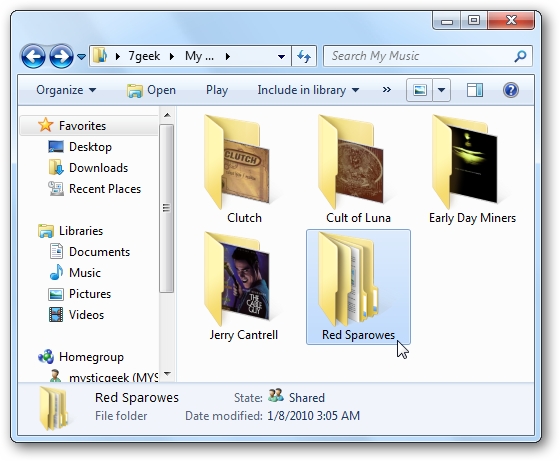The height and width of the screenshot is (461, 560).
Task: Open the address bar history dropdown
Action: [x=281, y=56]
